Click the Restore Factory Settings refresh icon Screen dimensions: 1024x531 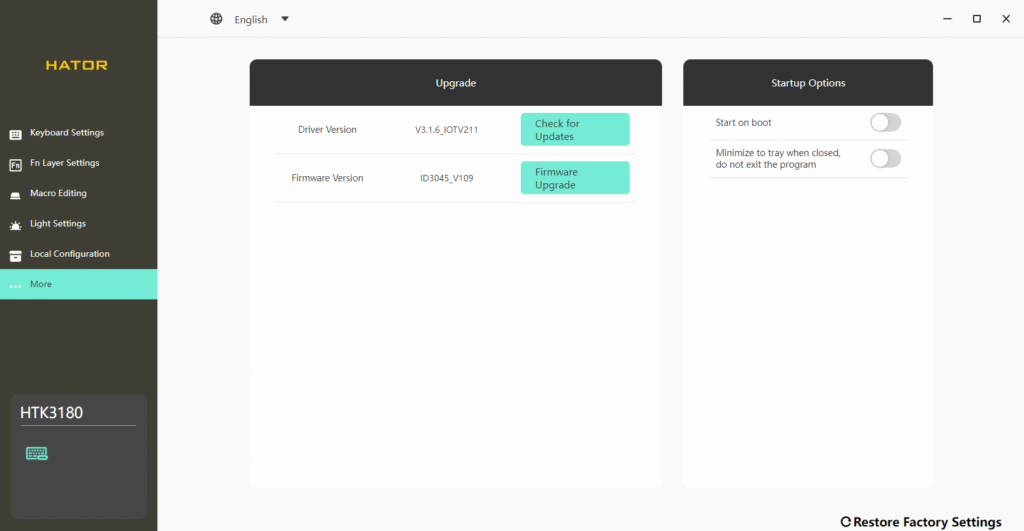tap(845, 522)
